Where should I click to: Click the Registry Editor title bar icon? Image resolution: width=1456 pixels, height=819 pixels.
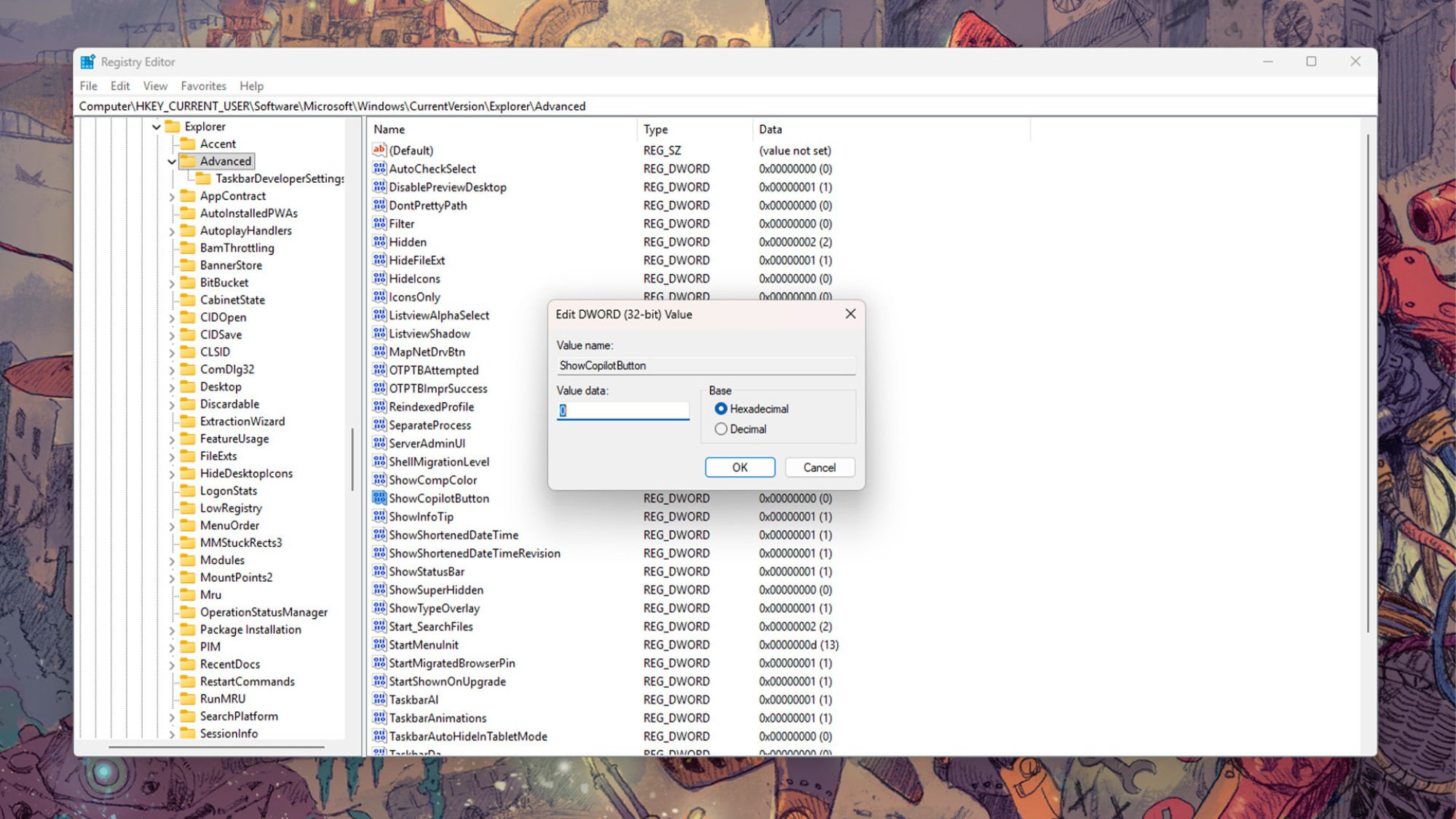(89, 61)
